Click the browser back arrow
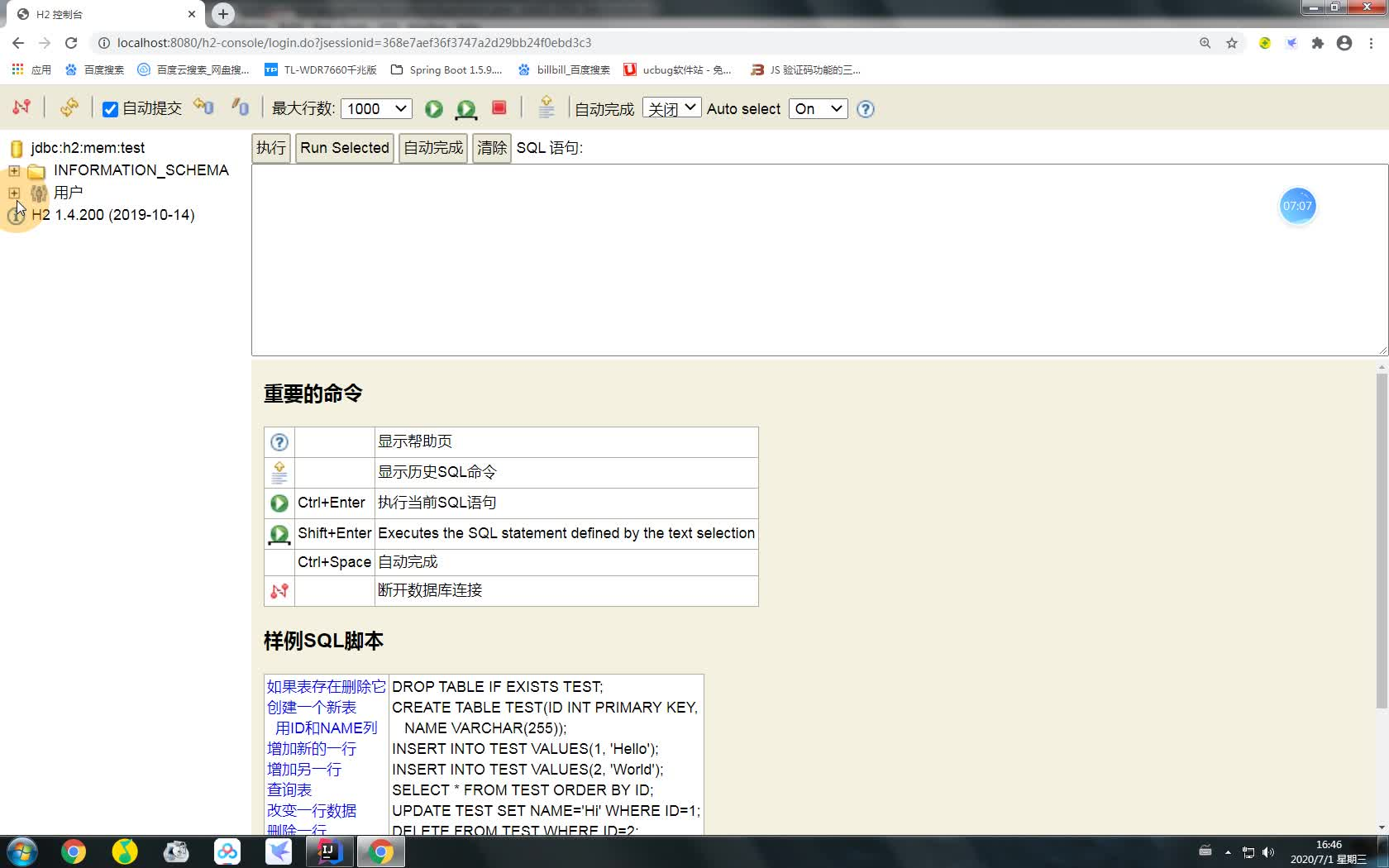Screen dimensions: 1389x868 click(x=18, y=43)
